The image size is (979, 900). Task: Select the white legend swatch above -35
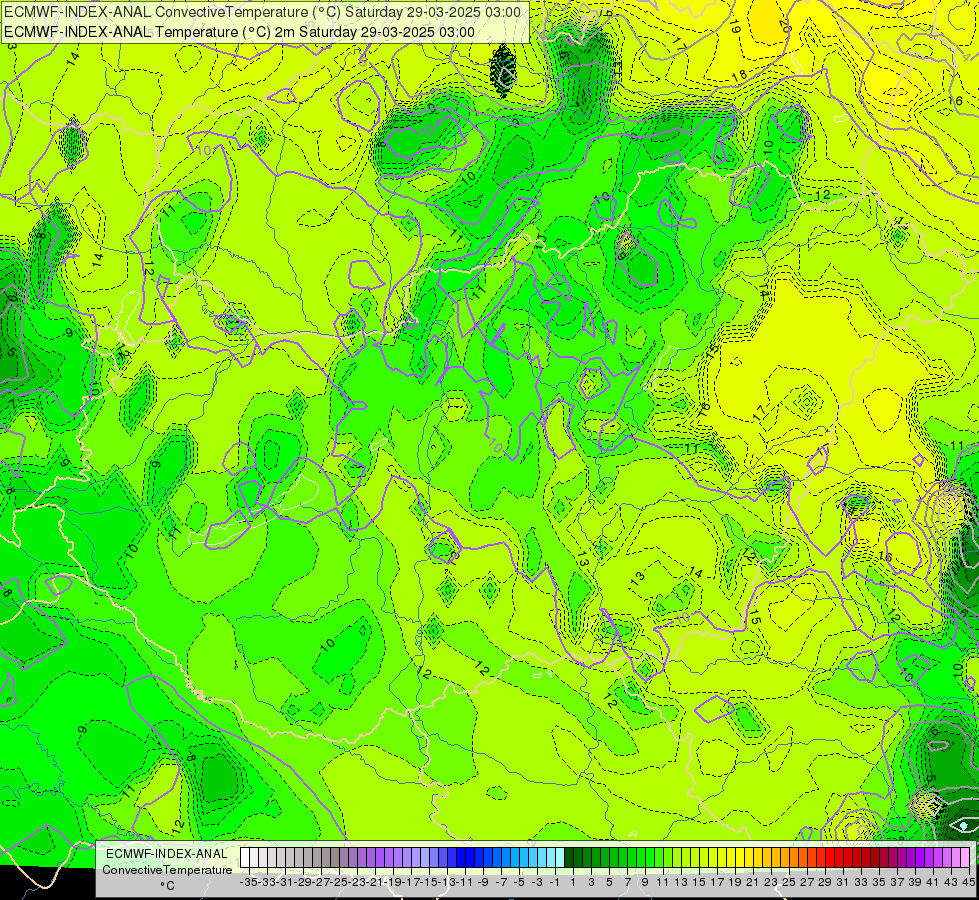[x=245, y=857]
